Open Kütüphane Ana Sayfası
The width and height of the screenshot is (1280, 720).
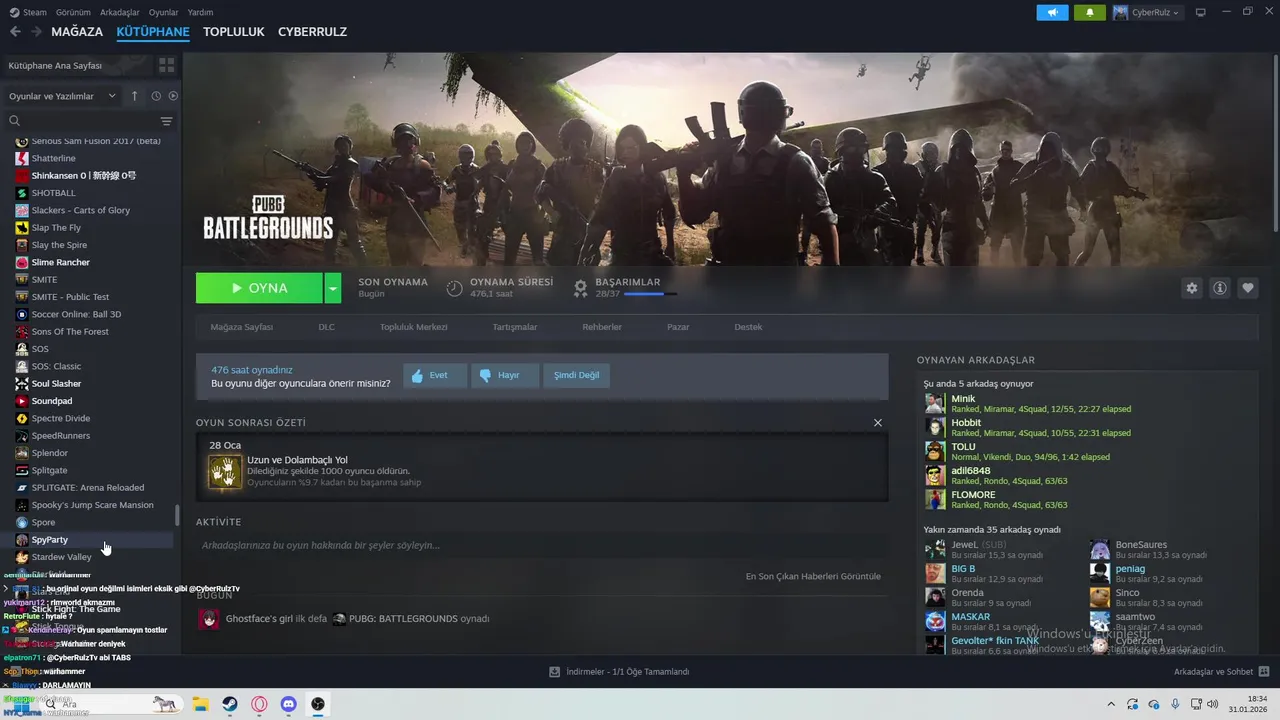pos(55,65)
